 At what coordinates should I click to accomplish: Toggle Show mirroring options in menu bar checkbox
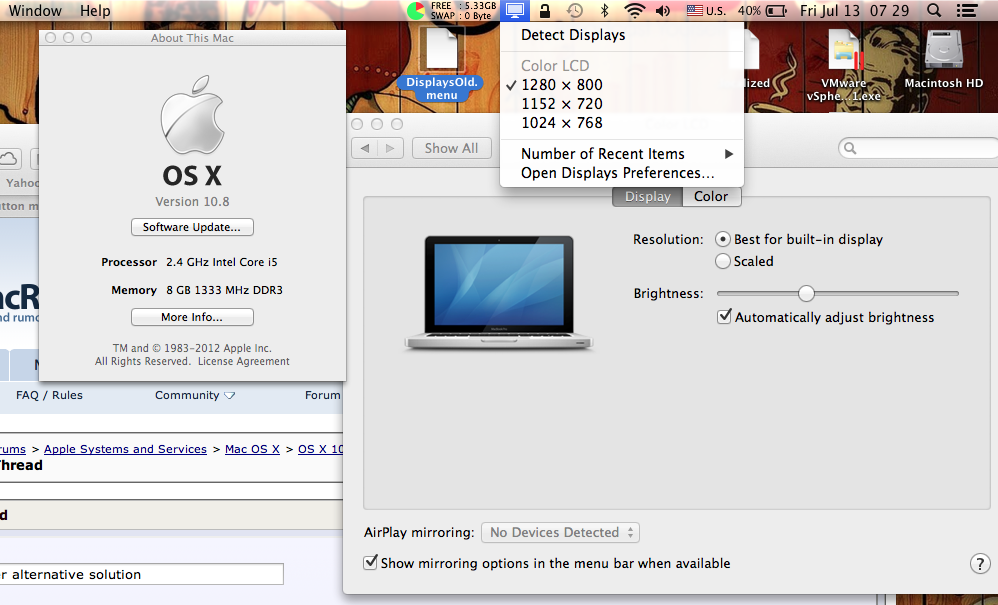click(370, 562)
